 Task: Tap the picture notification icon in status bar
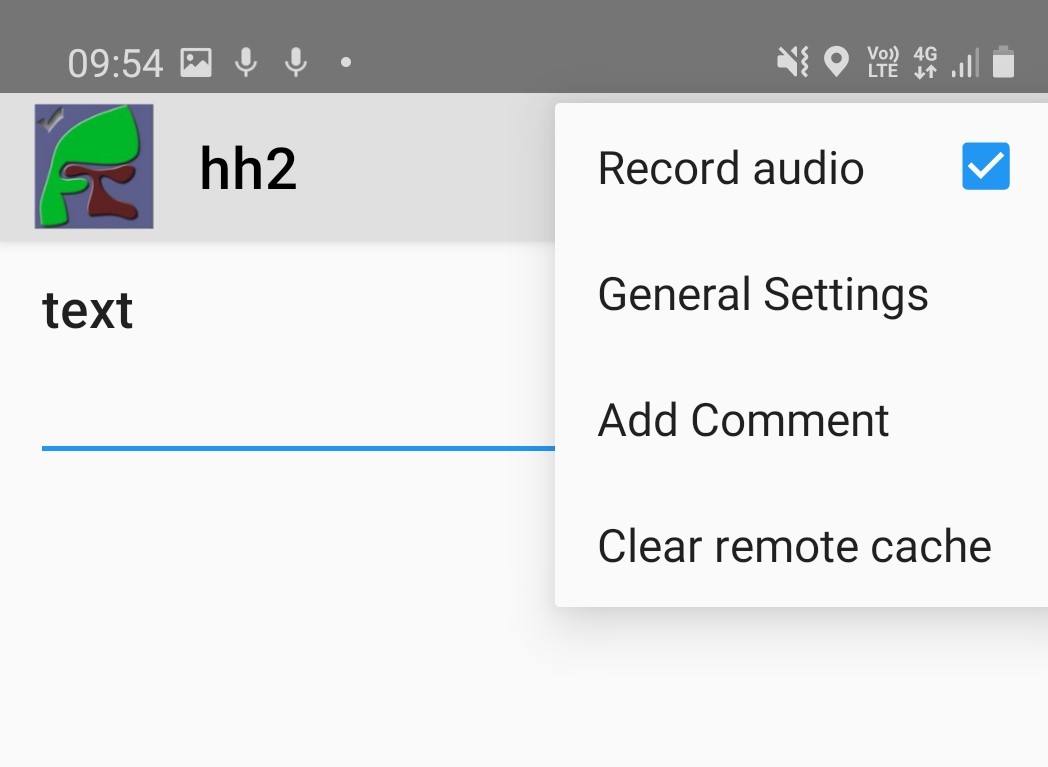click(x=196, y=63)
